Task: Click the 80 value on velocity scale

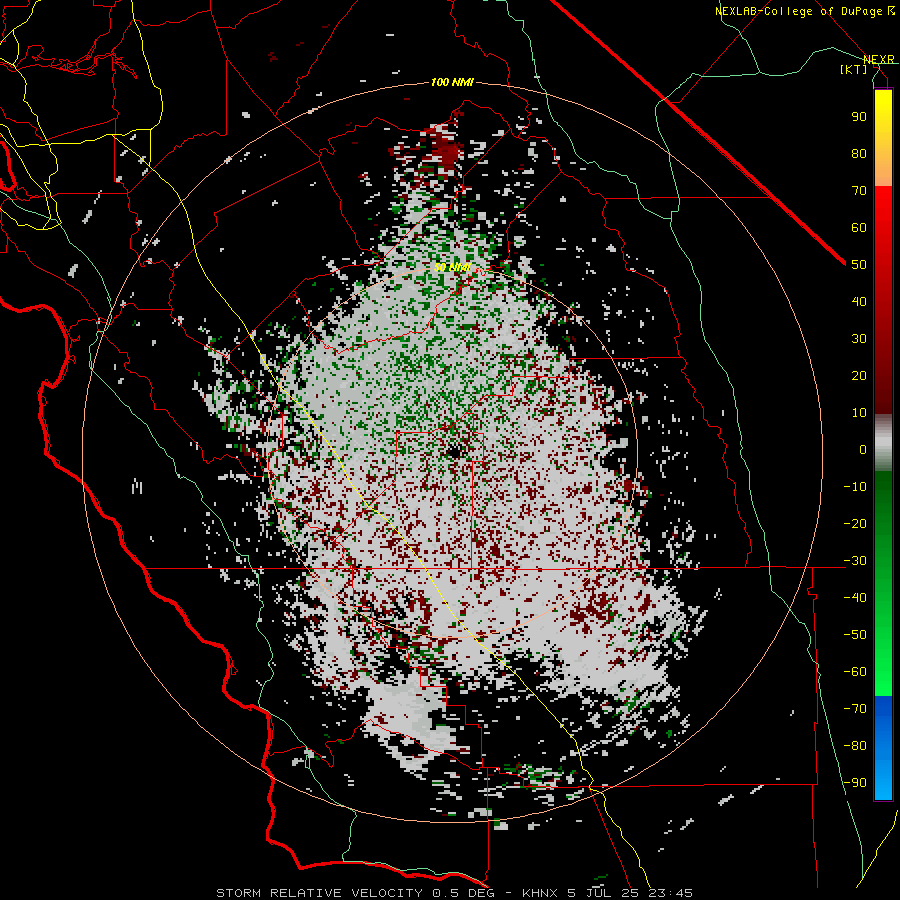Action: 859,153
